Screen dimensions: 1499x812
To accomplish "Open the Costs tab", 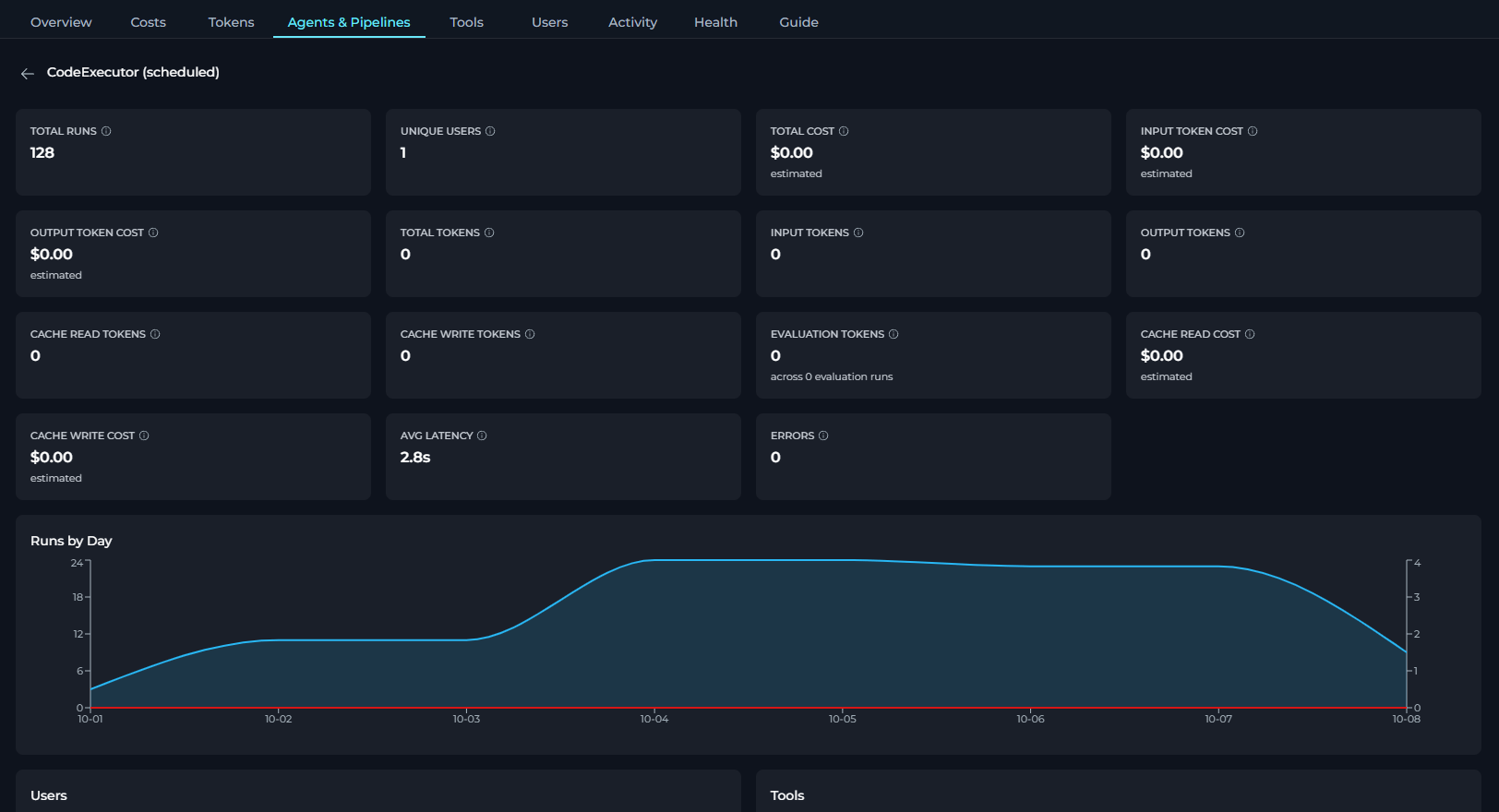I will 148,22.
